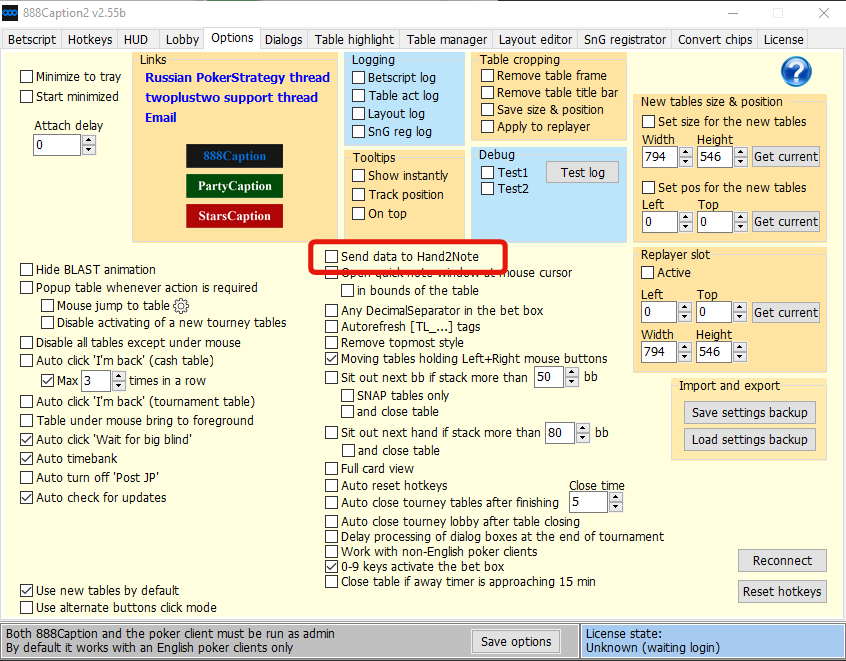846x661 pixels.
Task: Open the StarsCaption red banner link
Action: tap(234, 216)
